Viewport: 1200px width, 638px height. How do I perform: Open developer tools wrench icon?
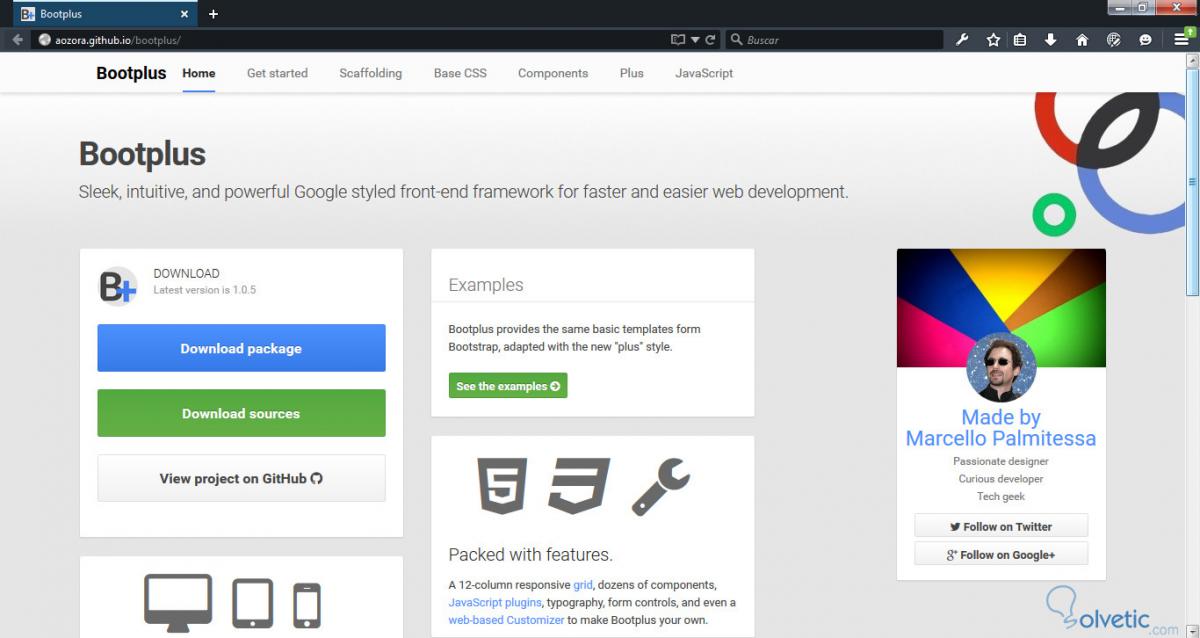point(962,40)
